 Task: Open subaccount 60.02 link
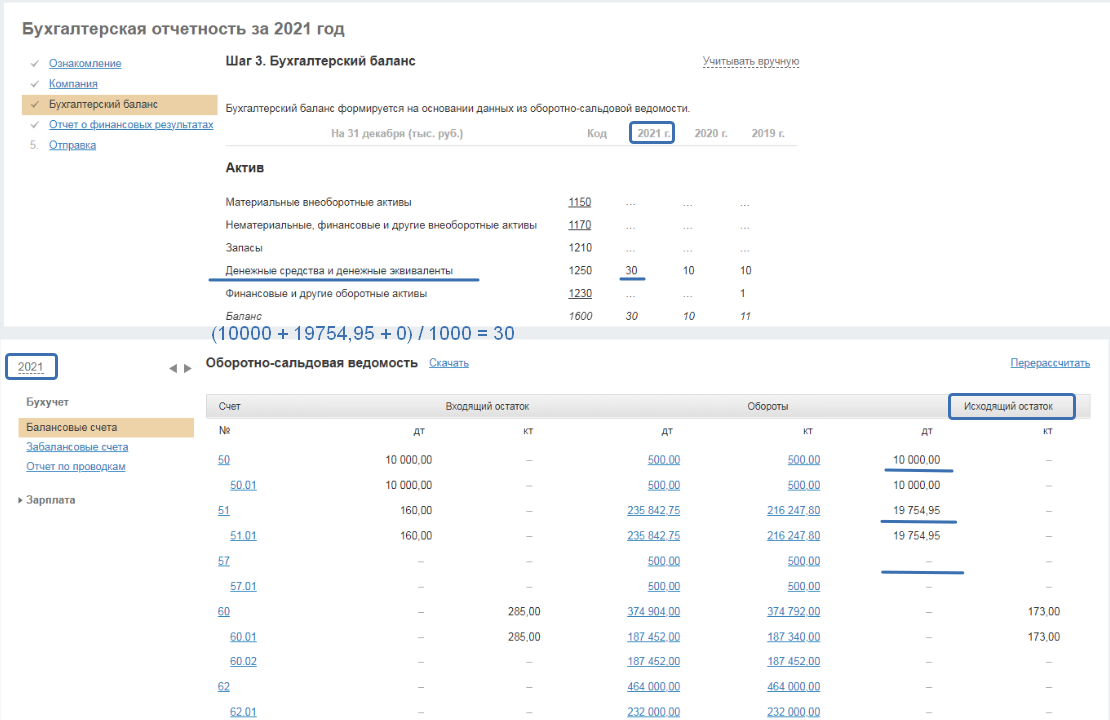click(243, 662)
